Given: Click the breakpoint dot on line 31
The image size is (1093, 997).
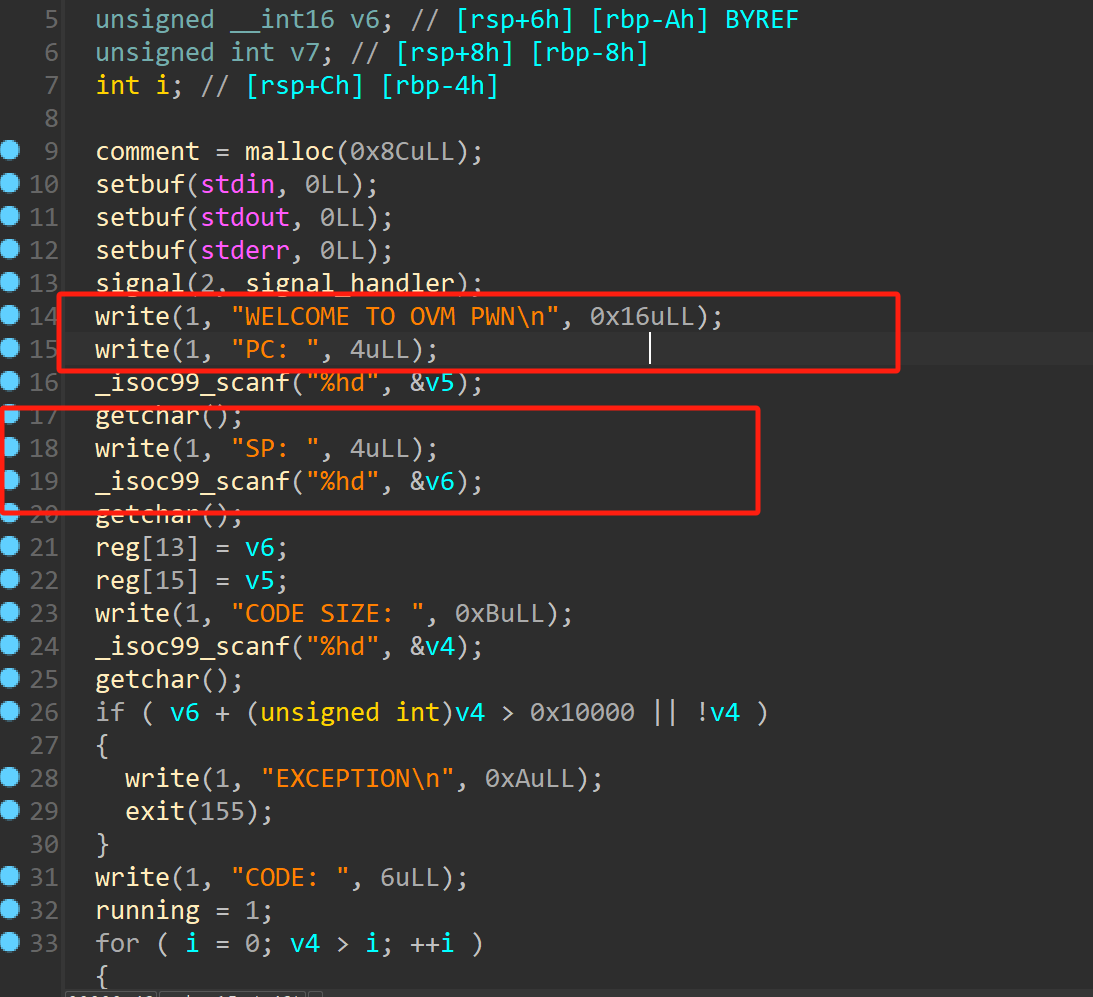Looking at the screenshot, I should coord(10,877).
